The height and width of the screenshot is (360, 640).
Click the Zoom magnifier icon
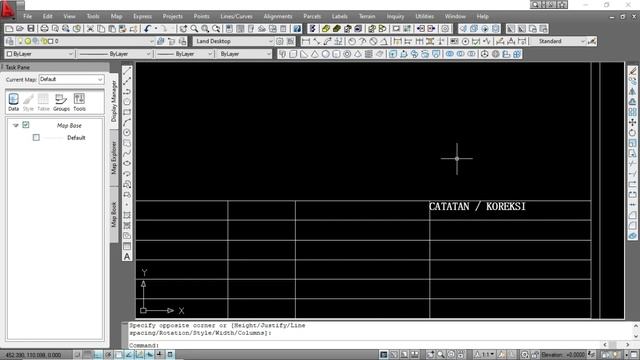194,29
